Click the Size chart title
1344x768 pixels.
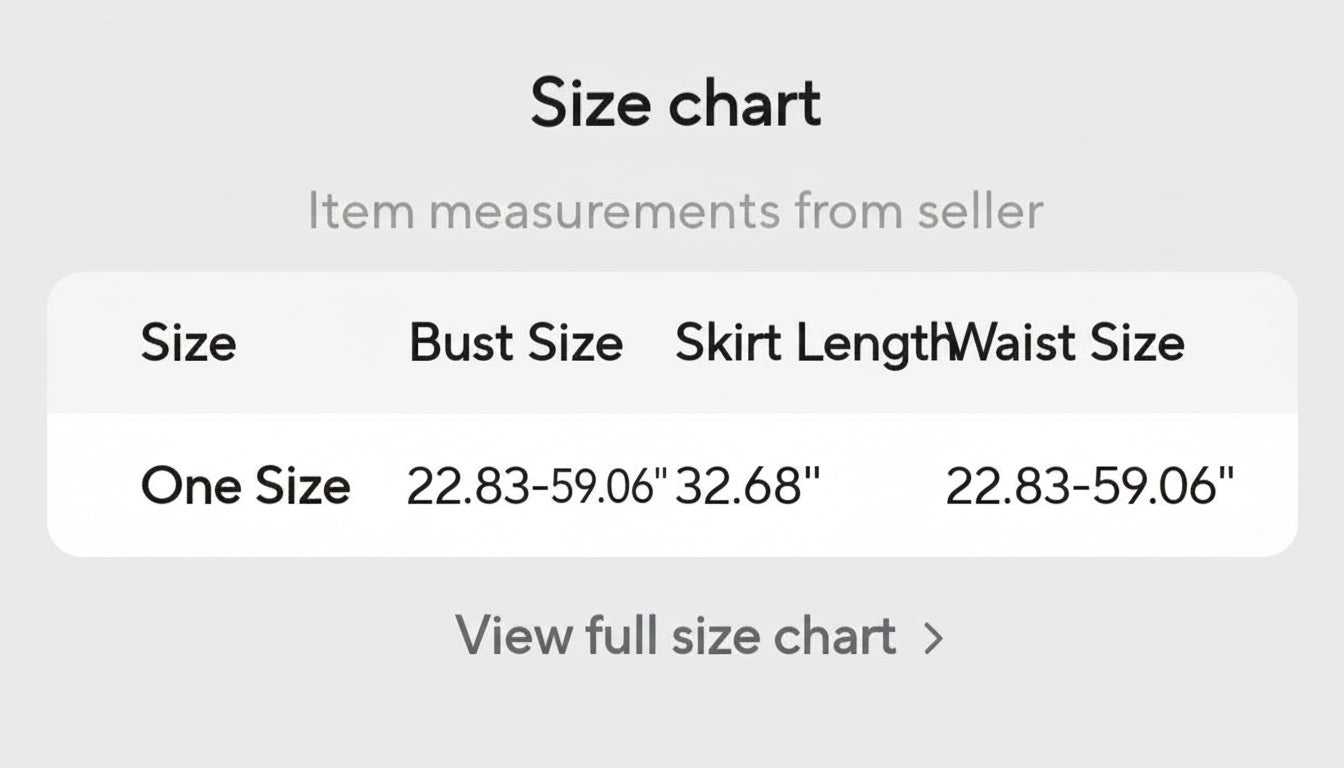(676, 100)
